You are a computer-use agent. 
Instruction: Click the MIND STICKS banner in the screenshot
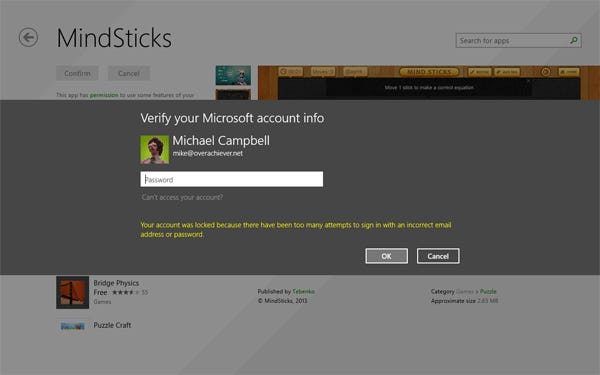[429, 72]
